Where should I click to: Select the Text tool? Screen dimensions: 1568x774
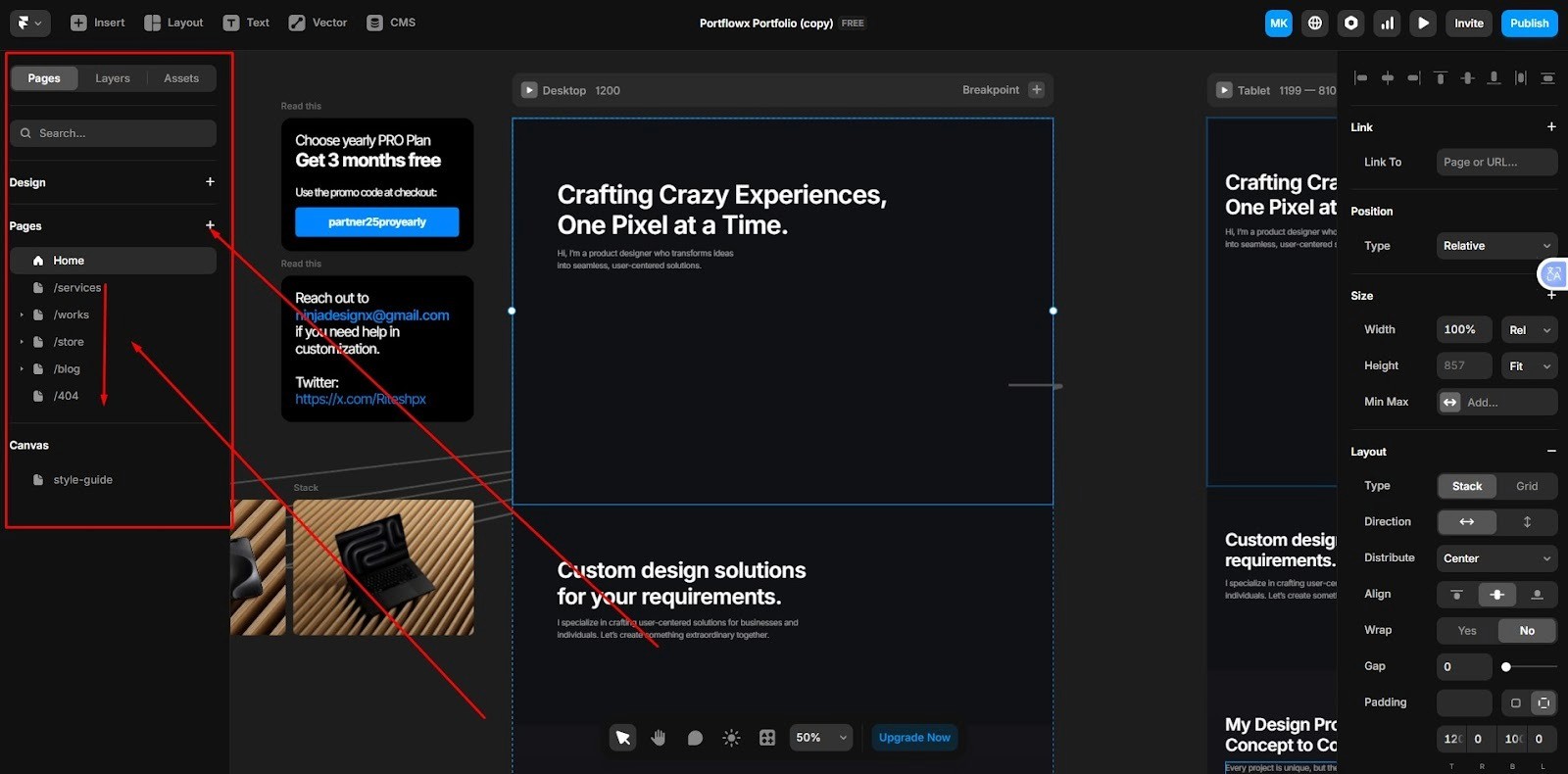tap(246, 23)
